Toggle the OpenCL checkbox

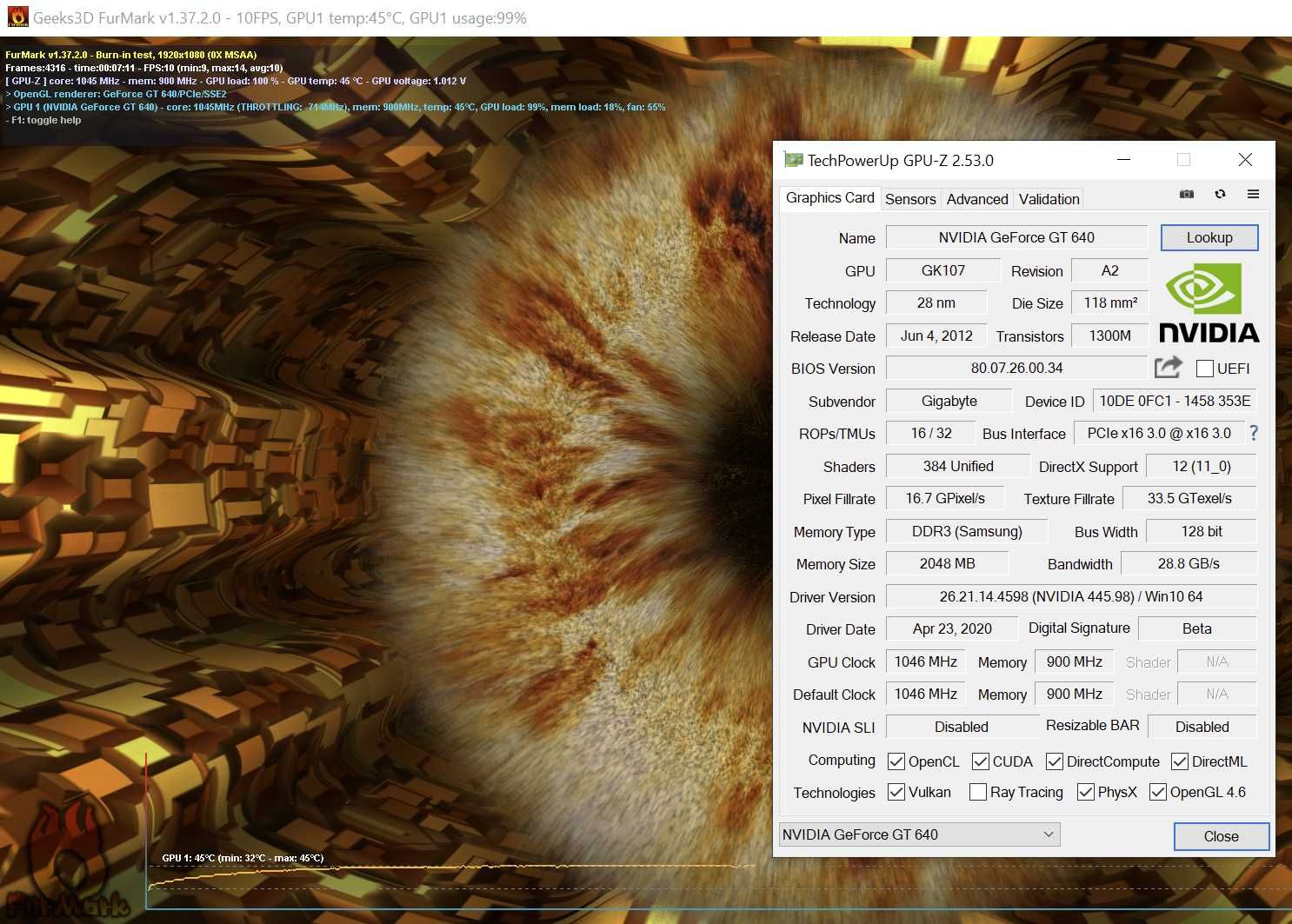[x=896, y=761]
